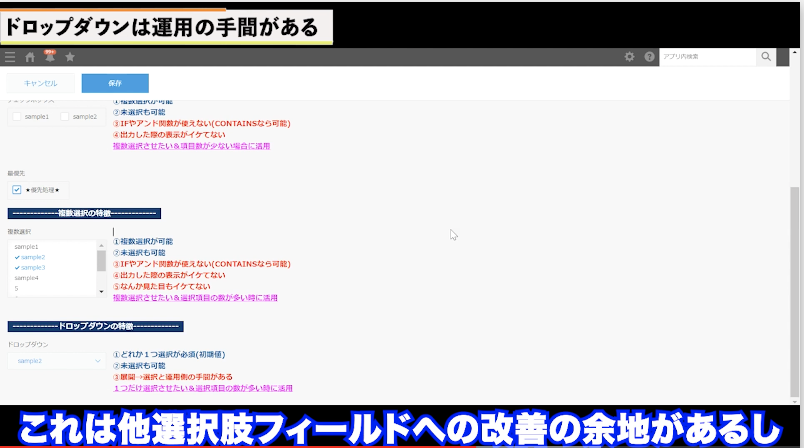Open the settings gear icon
Viewport: 804px width, 448px height.
[629, 57]
